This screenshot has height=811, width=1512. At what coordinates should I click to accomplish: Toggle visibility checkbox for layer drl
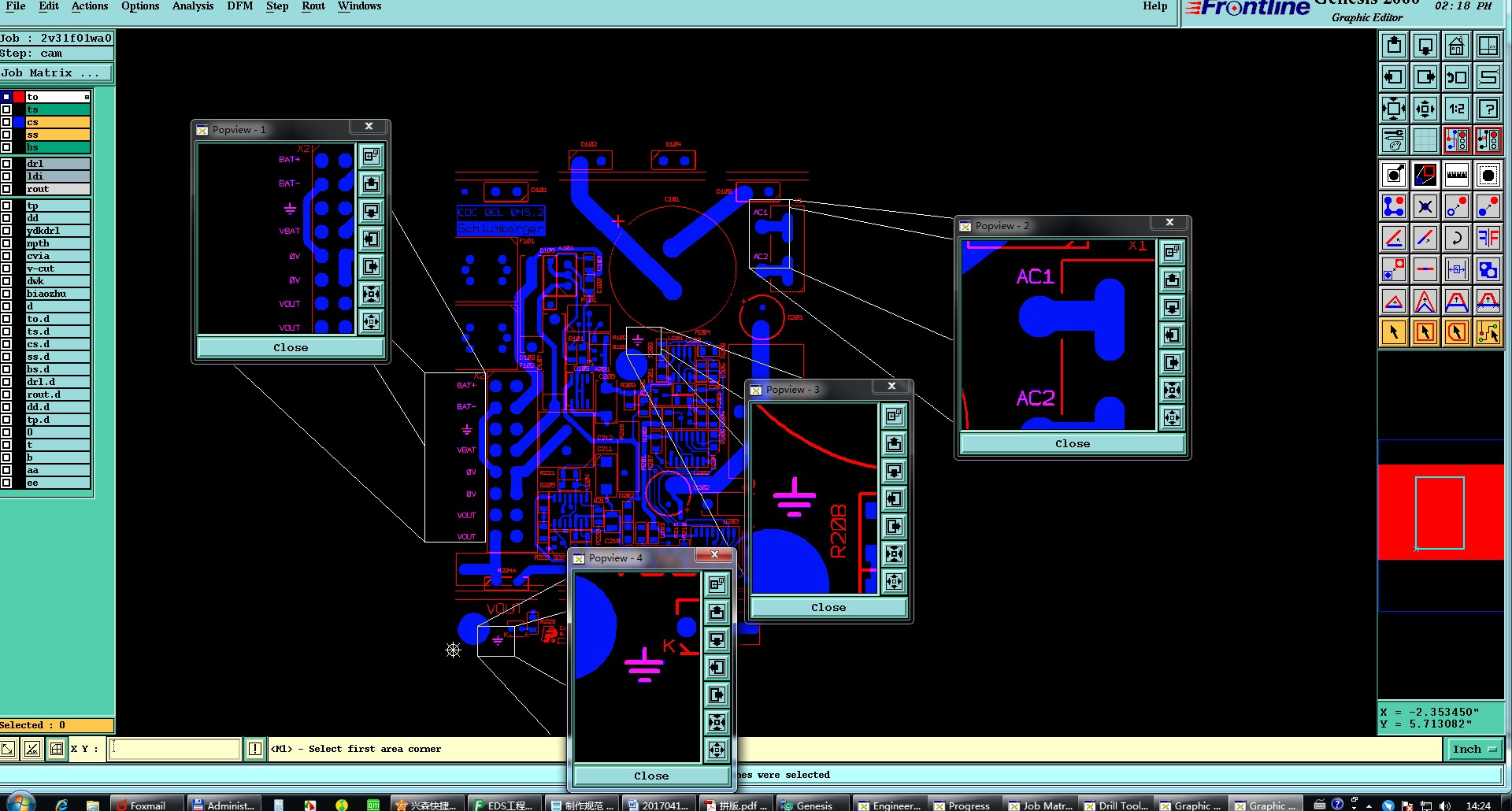point(6,164)
